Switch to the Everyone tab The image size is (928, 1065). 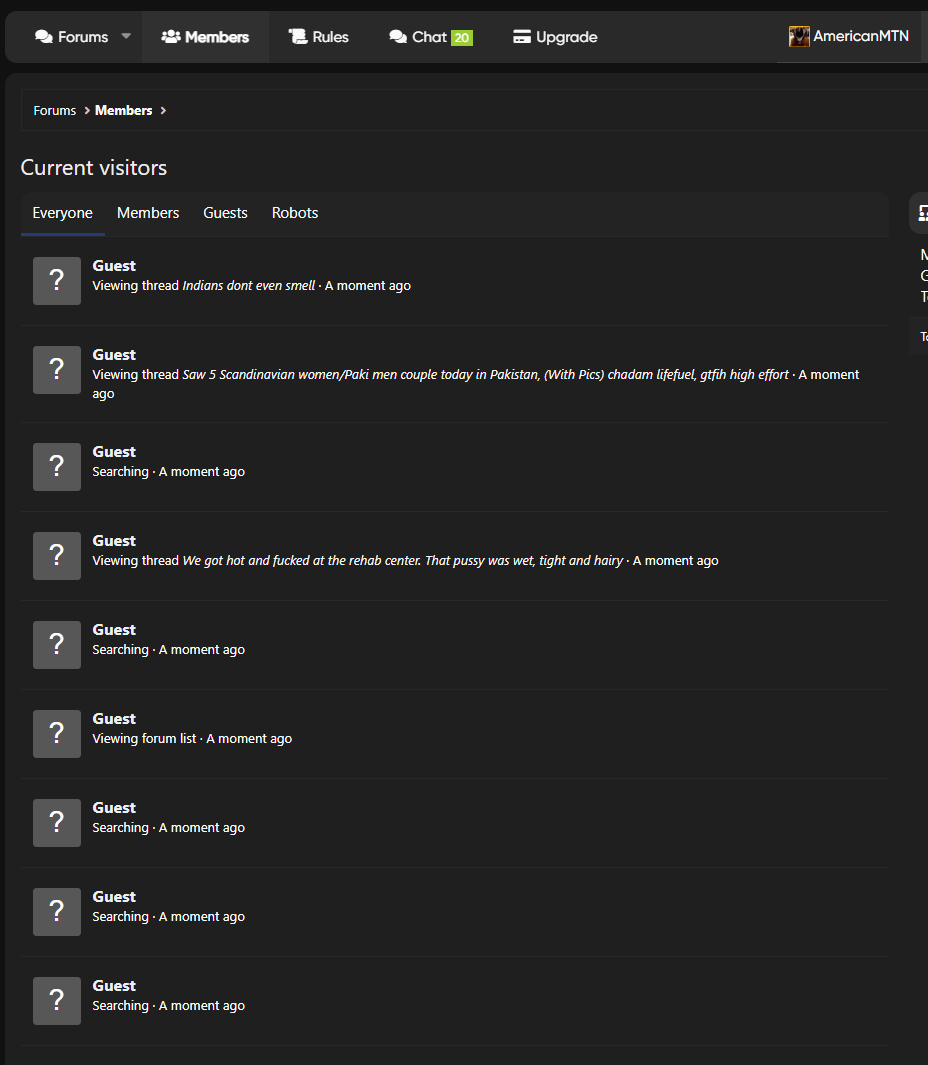click(x=62, y=213)
